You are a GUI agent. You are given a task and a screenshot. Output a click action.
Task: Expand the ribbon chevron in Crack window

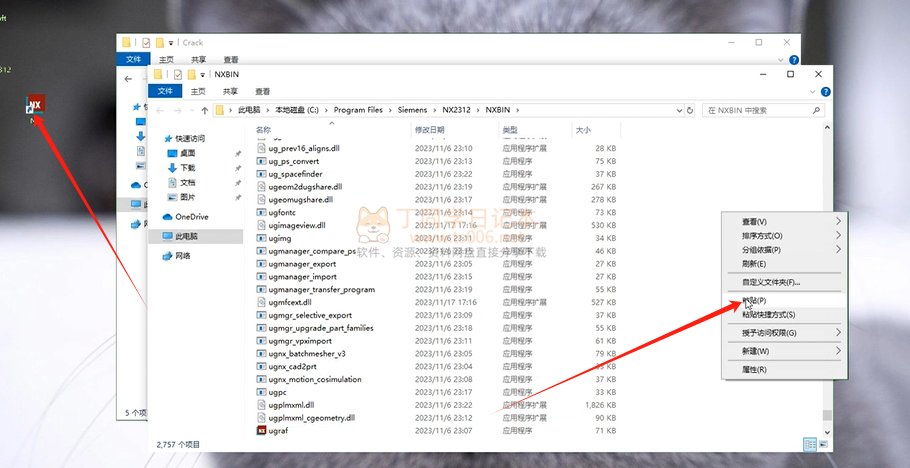[x=781, y=60]
